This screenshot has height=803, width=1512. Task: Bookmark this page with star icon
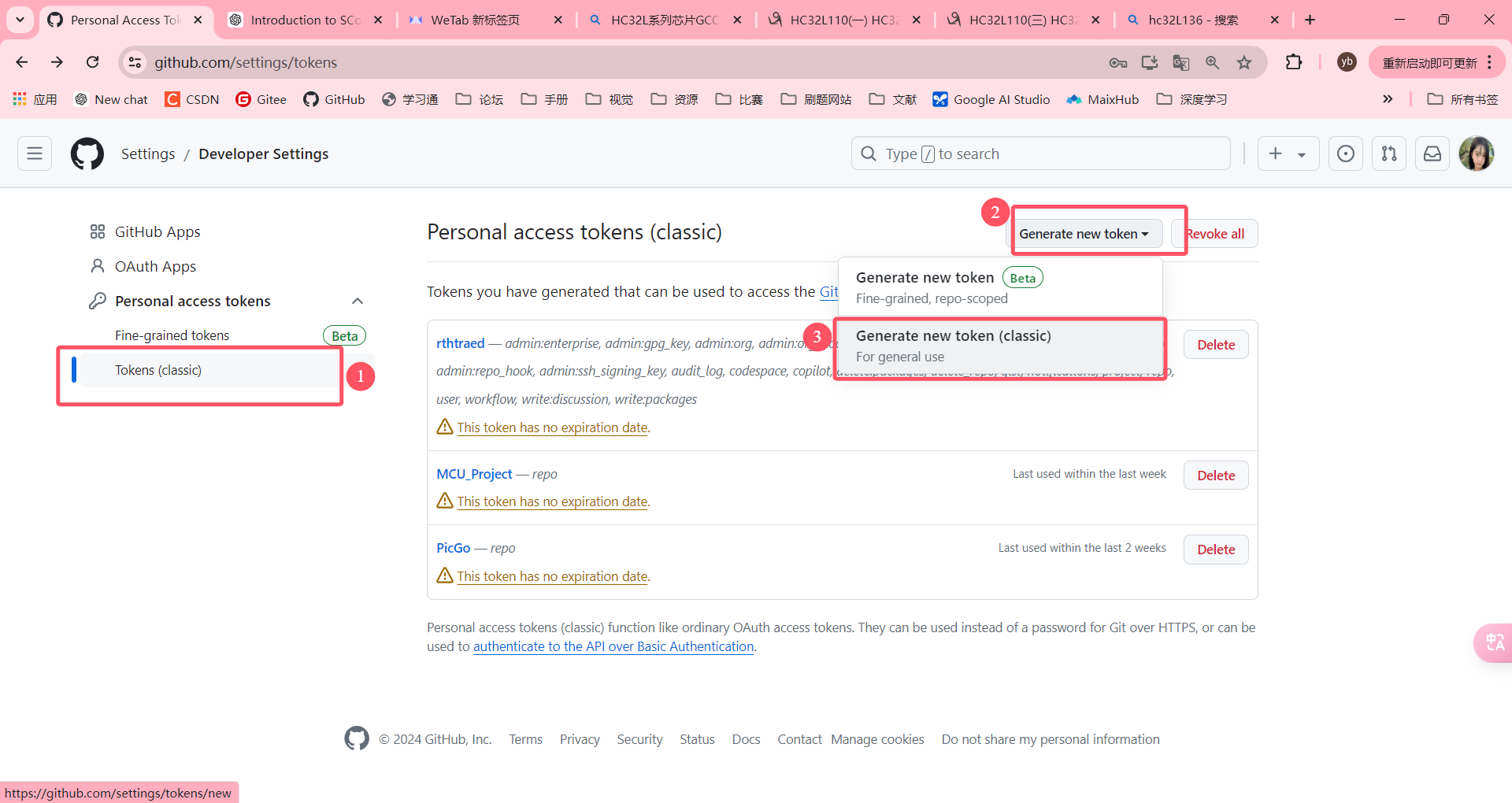[x=1244, y=62]
